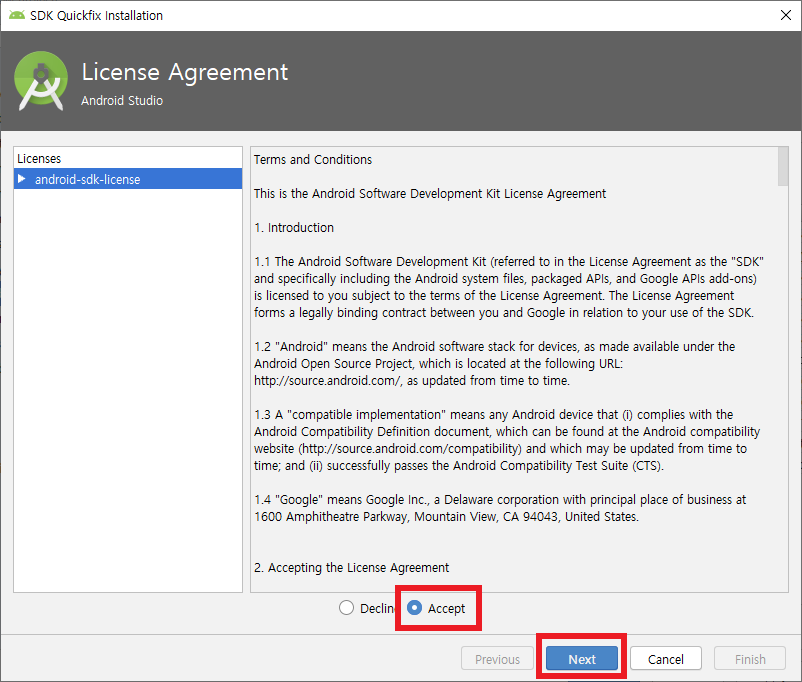Image resolution: width=802 pixels, height=682 pixels.
Task: Select the Decline radio button
Action: click(x=346, y=608)
